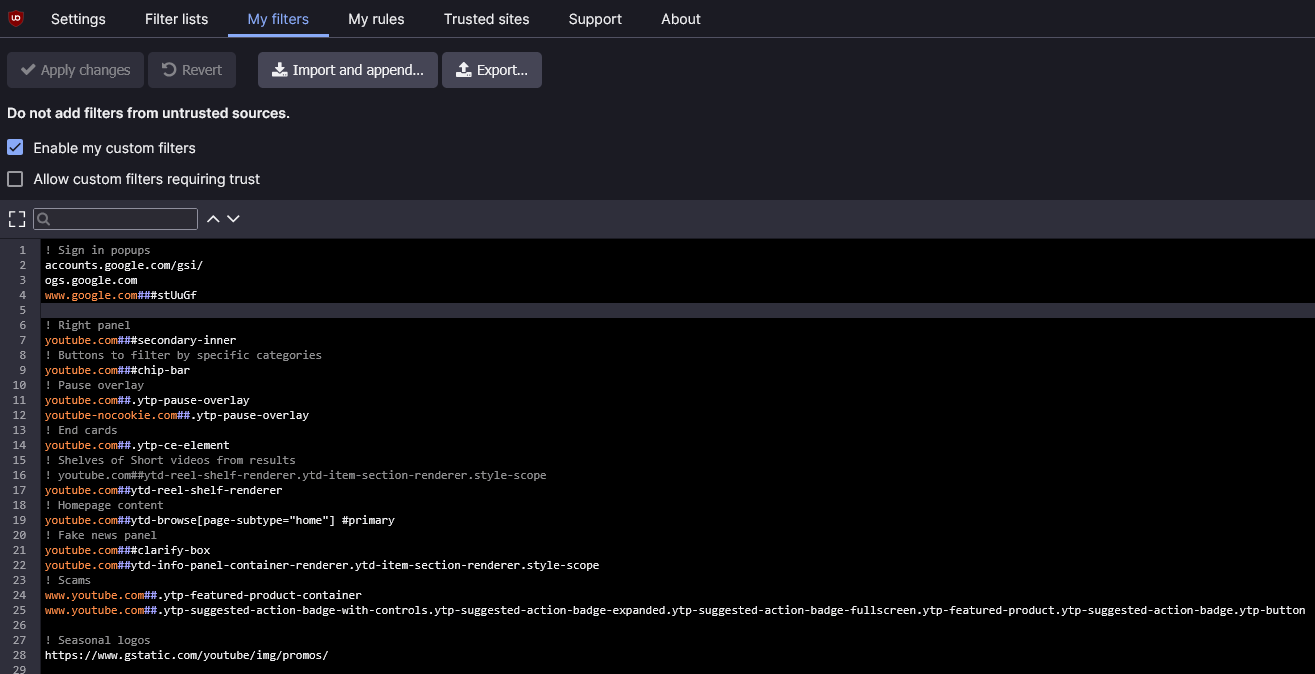
Task: Click the youtube-nocookie.com pause overlay filter
Action: [177, 415]
